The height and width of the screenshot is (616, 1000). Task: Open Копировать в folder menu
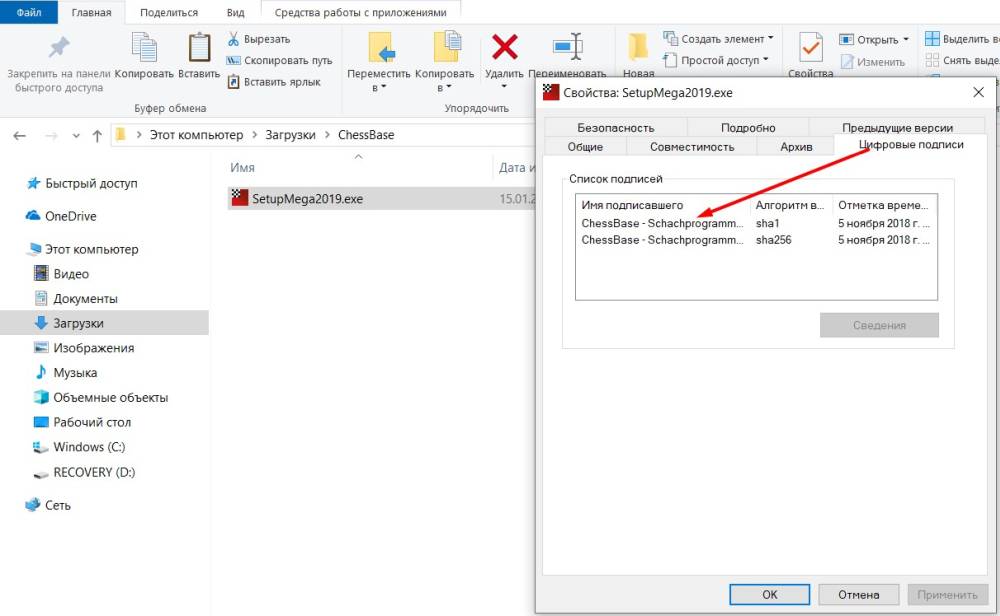click(x=445, y=62)
